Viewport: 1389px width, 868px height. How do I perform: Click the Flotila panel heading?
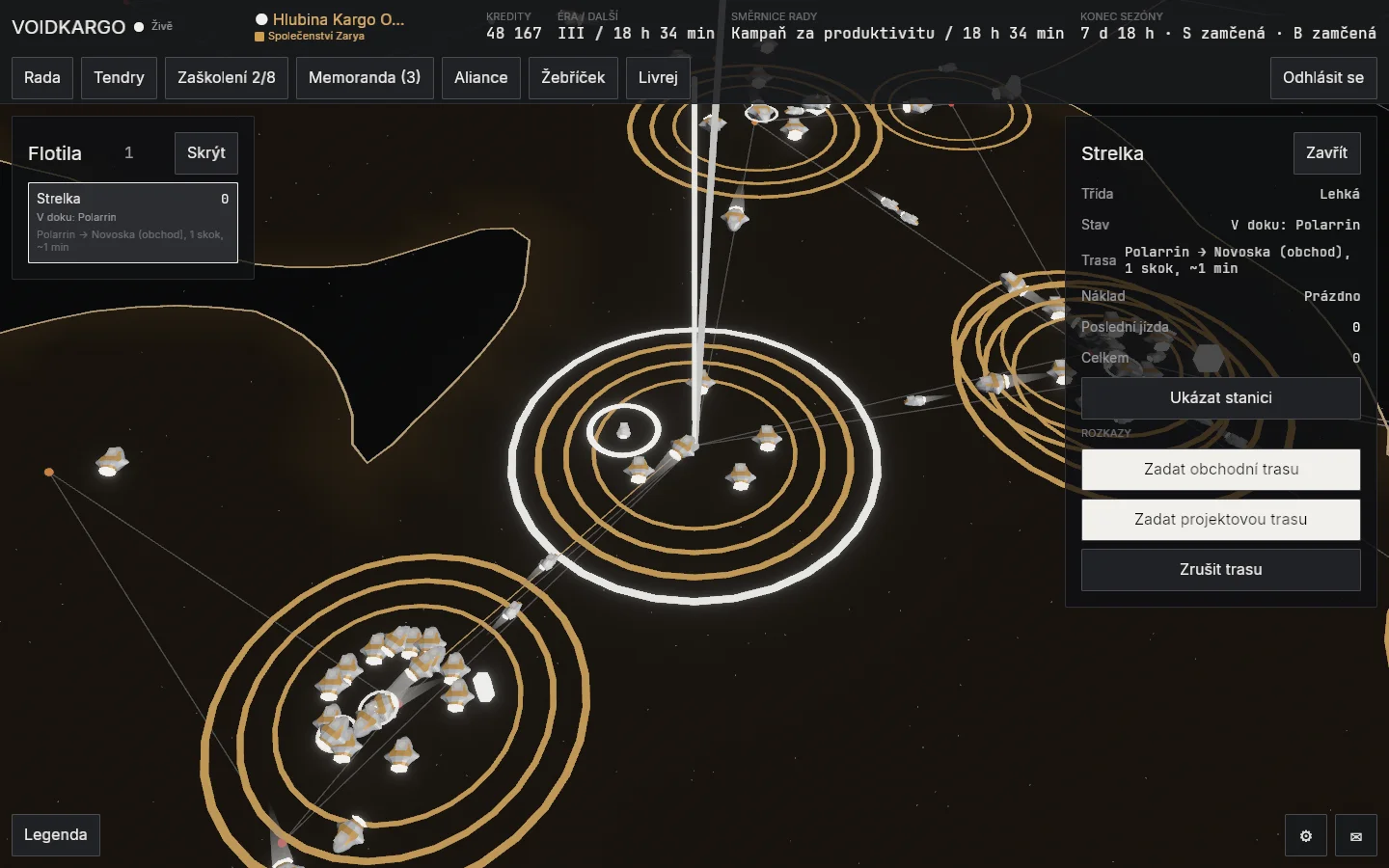coord(55,153)
